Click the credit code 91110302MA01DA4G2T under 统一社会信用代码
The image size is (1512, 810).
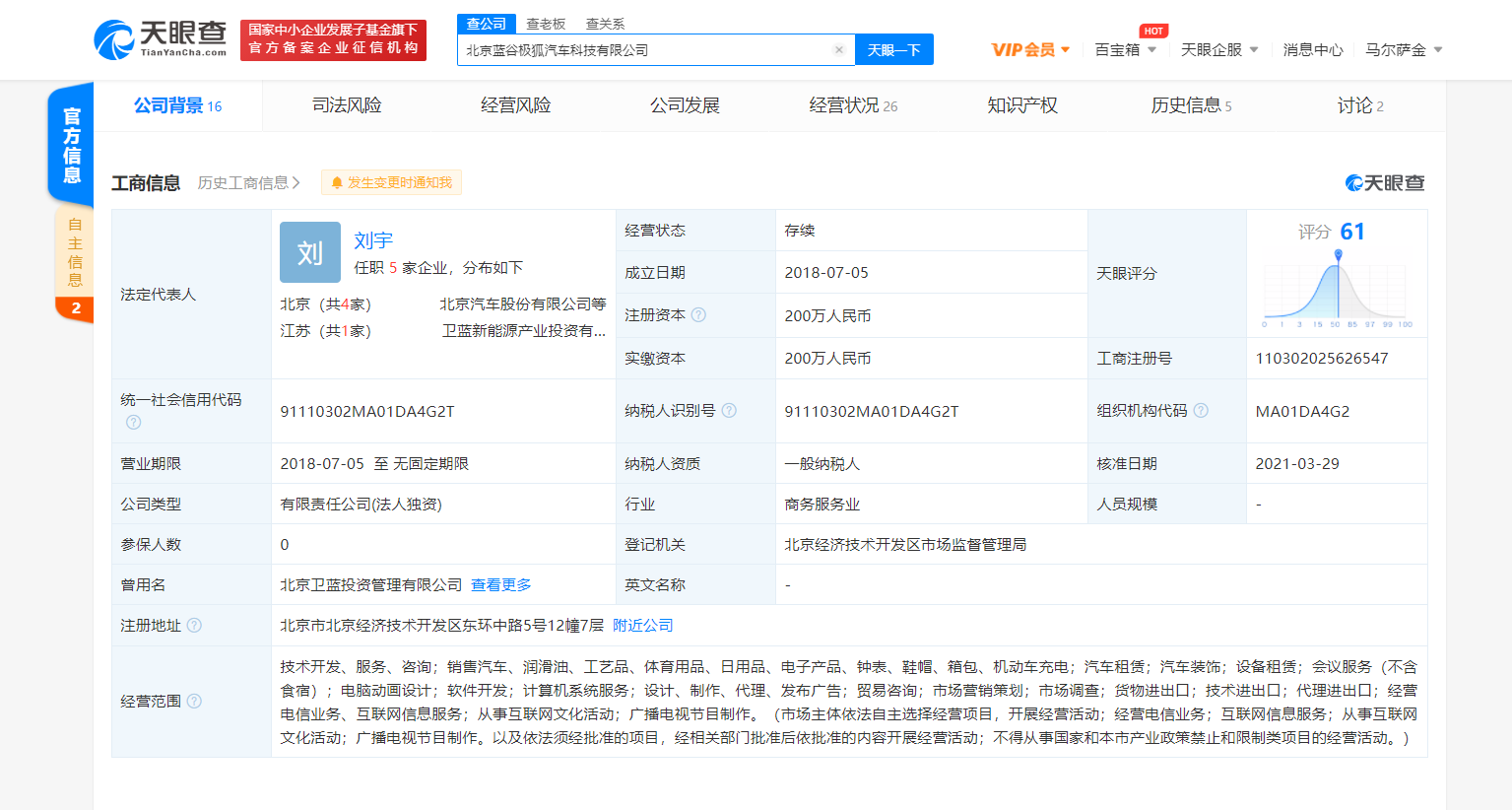click(x=367, y=412)
